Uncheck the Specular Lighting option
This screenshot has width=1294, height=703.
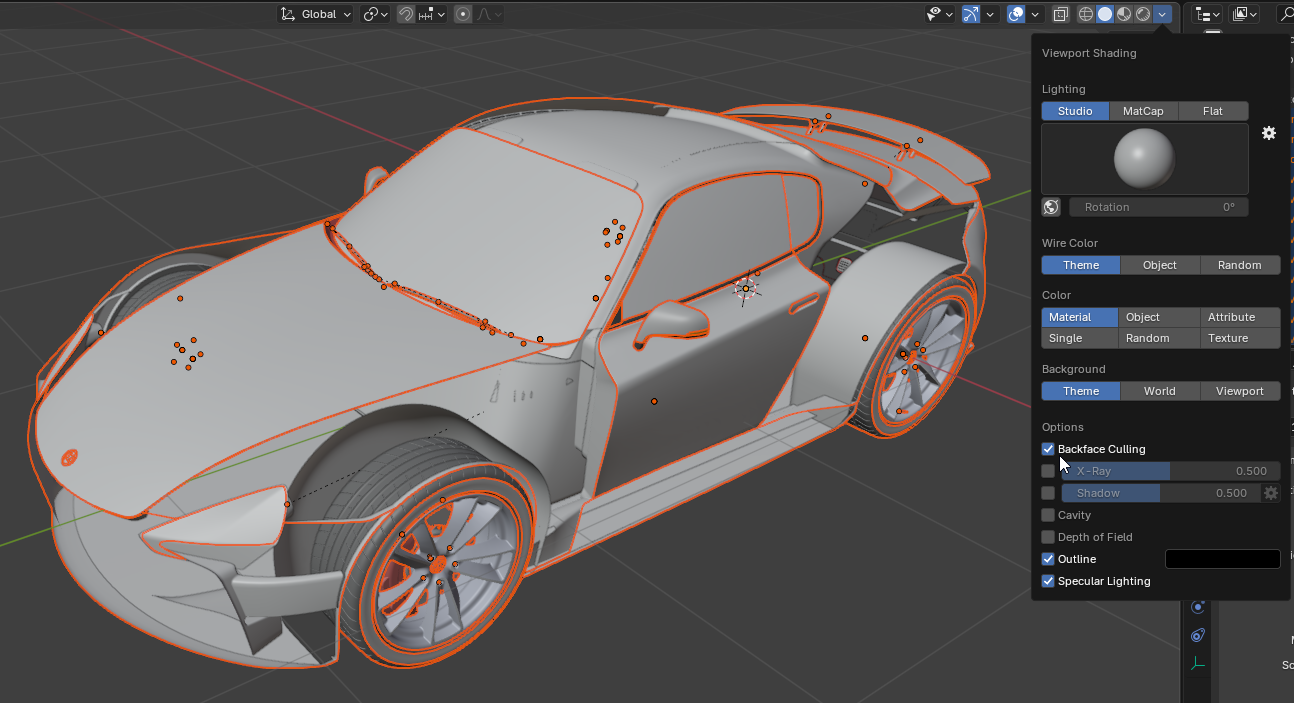tap(1047, 581)
